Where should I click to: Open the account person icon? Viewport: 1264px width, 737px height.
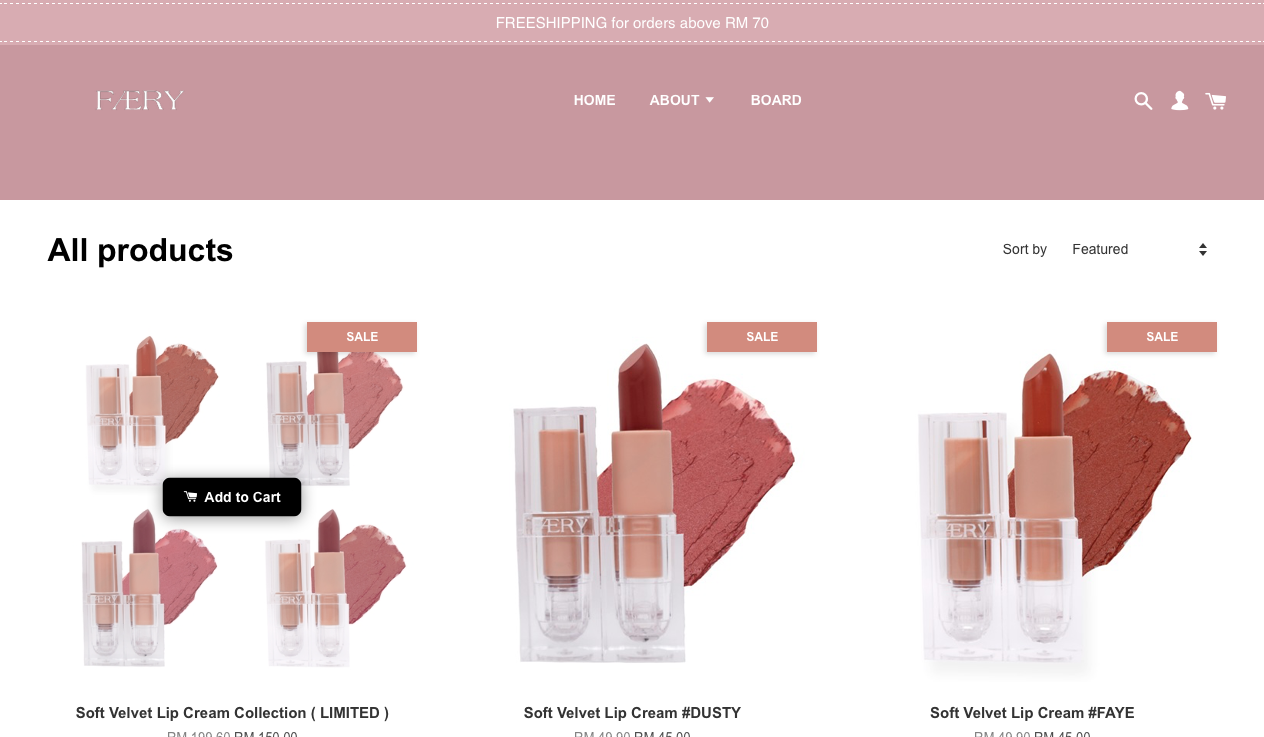coord(1180,101)
